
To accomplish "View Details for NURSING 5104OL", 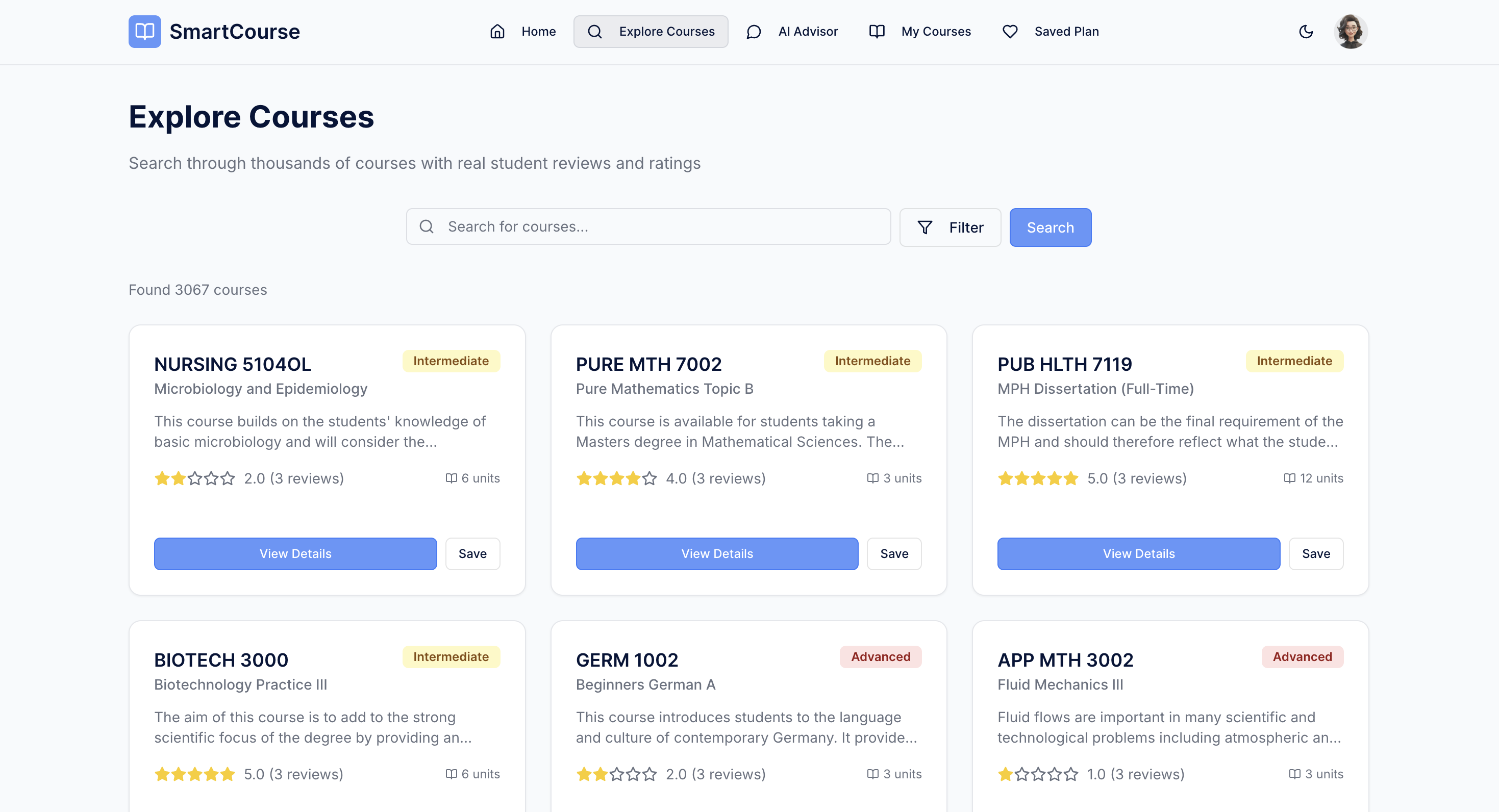I will [x=295, y=554].
